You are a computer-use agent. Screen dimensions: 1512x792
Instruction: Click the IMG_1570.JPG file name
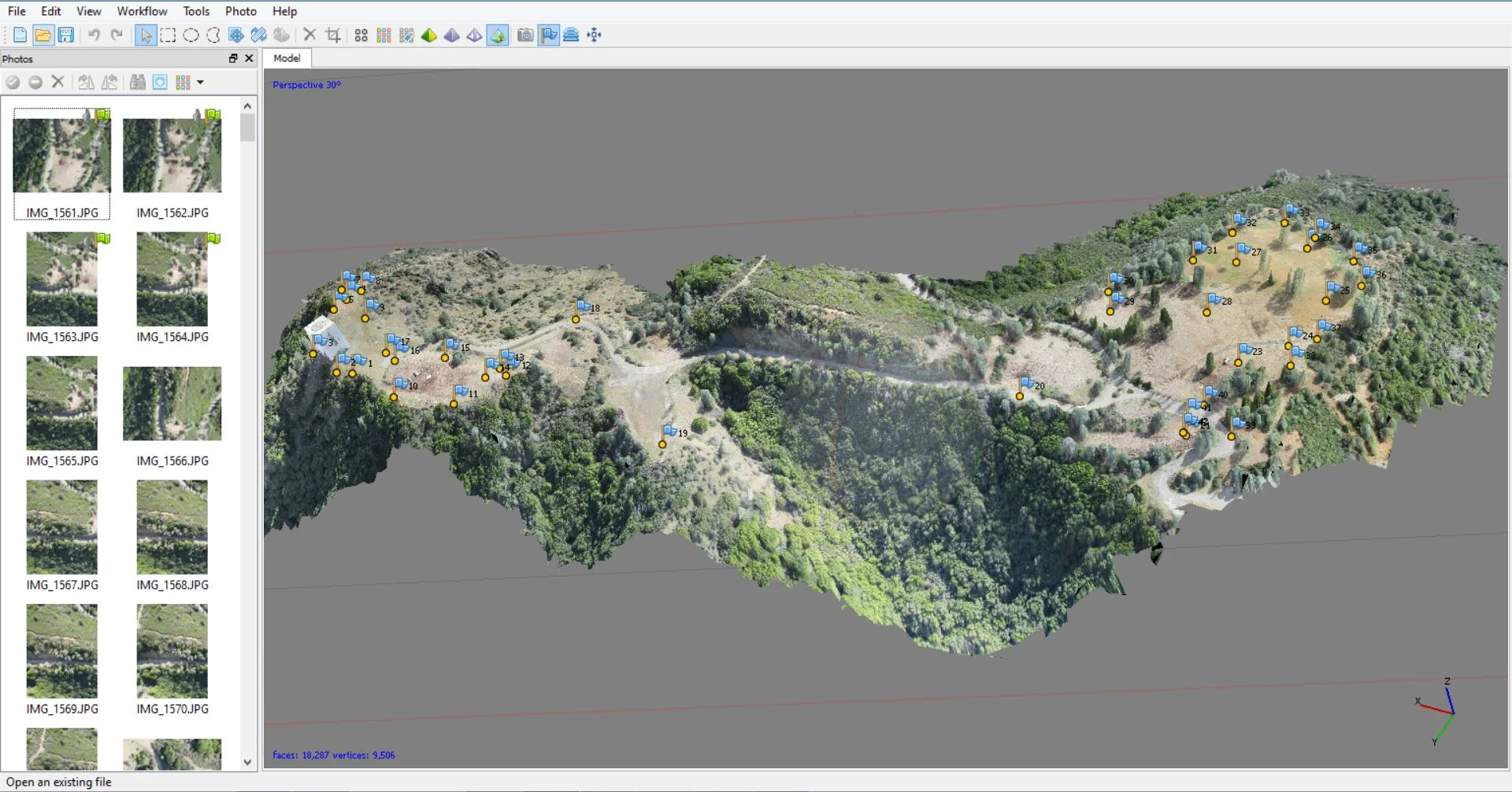tap(172, 709)
